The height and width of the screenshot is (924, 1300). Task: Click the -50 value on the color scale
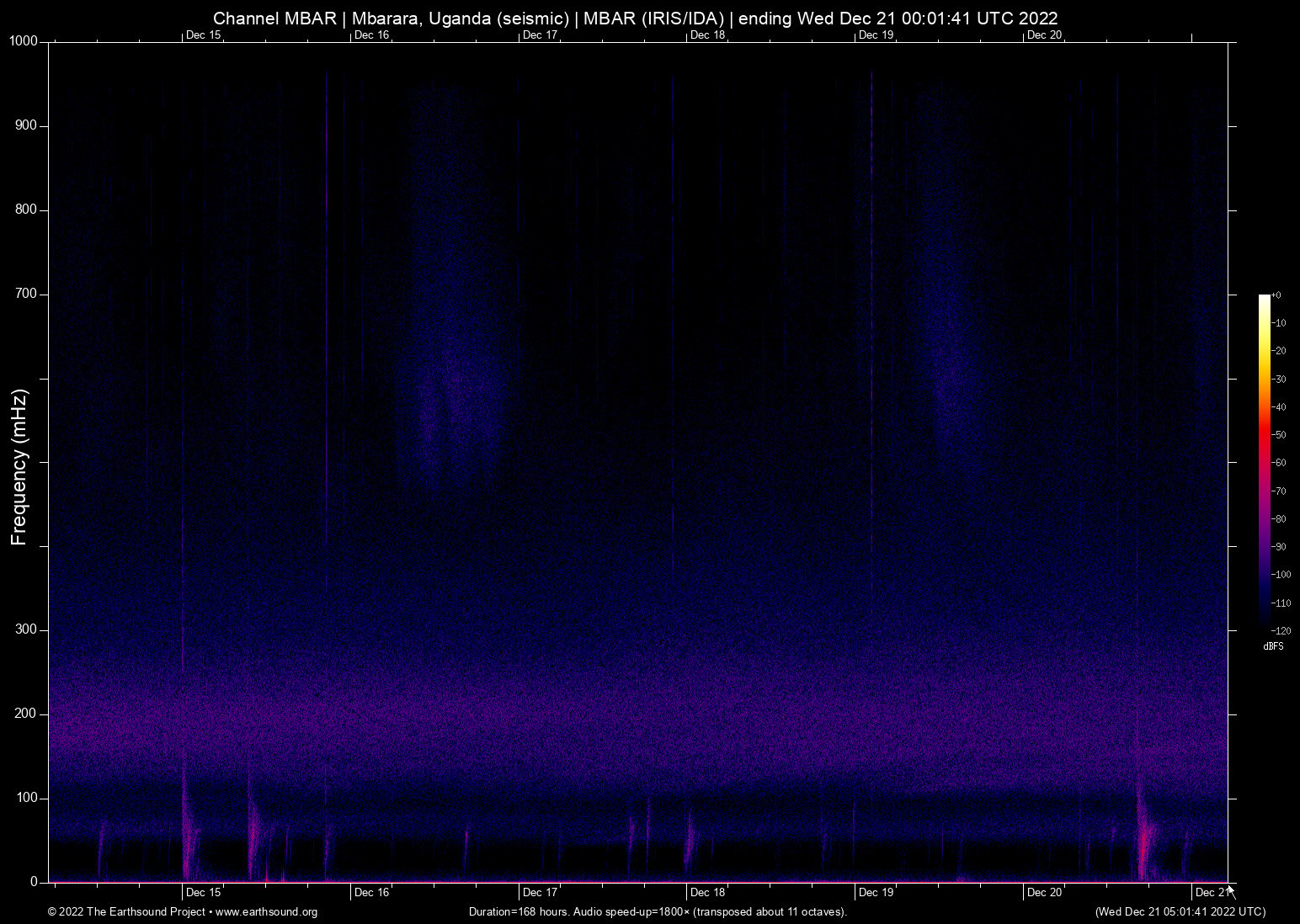[x=1279, y=435]
